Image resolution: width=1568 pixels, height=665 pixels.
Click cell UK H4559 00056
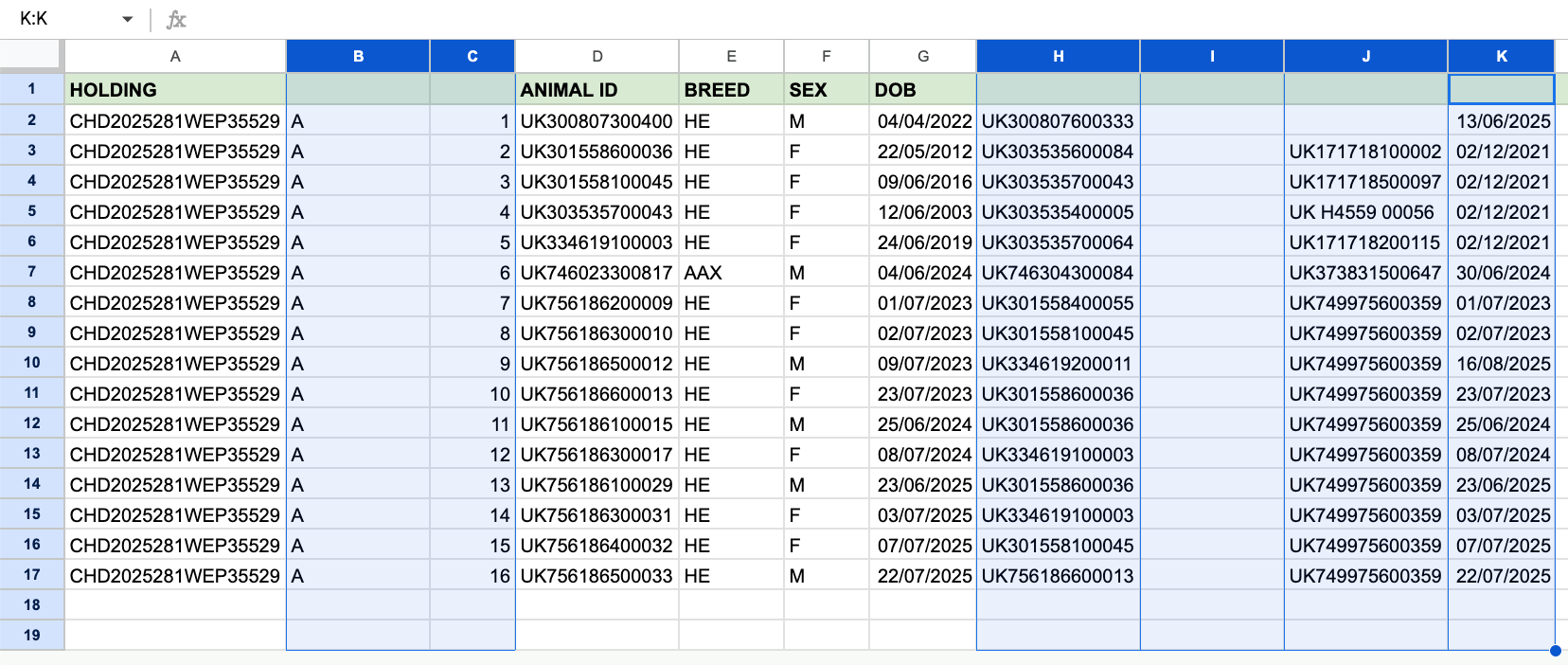coord(1366,211)
